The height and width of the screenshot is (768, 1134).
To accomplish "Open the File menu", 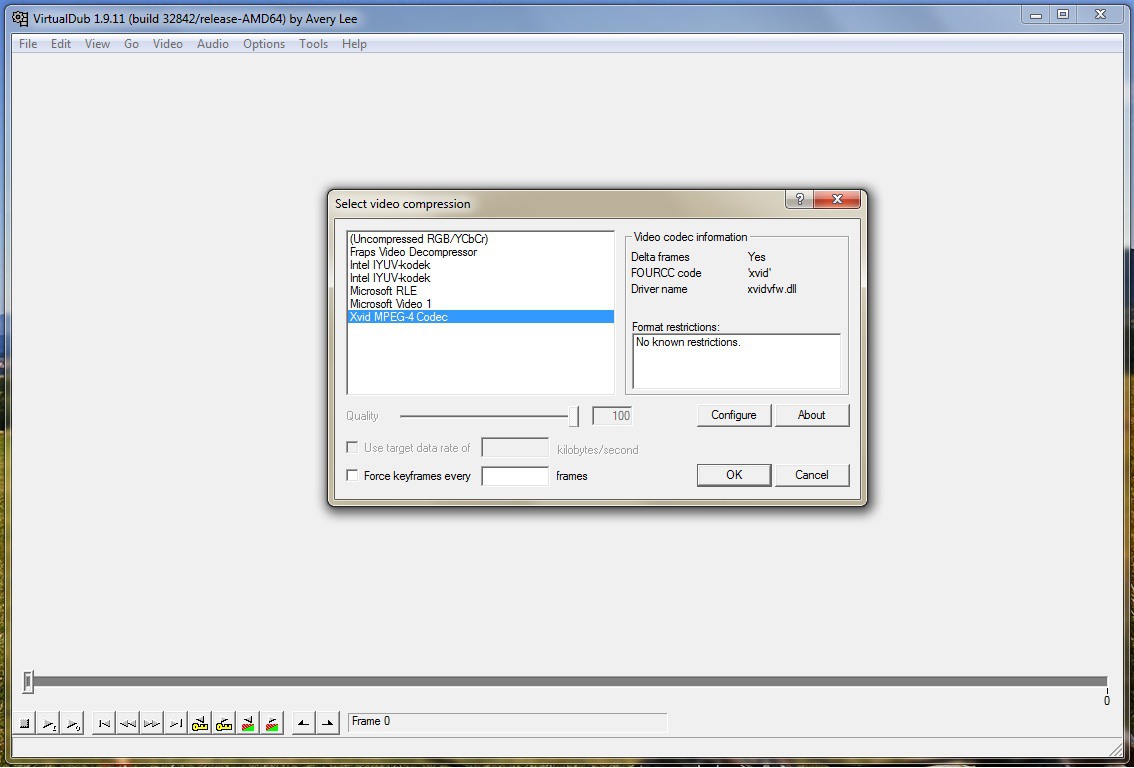I will [x=28, y=44].
